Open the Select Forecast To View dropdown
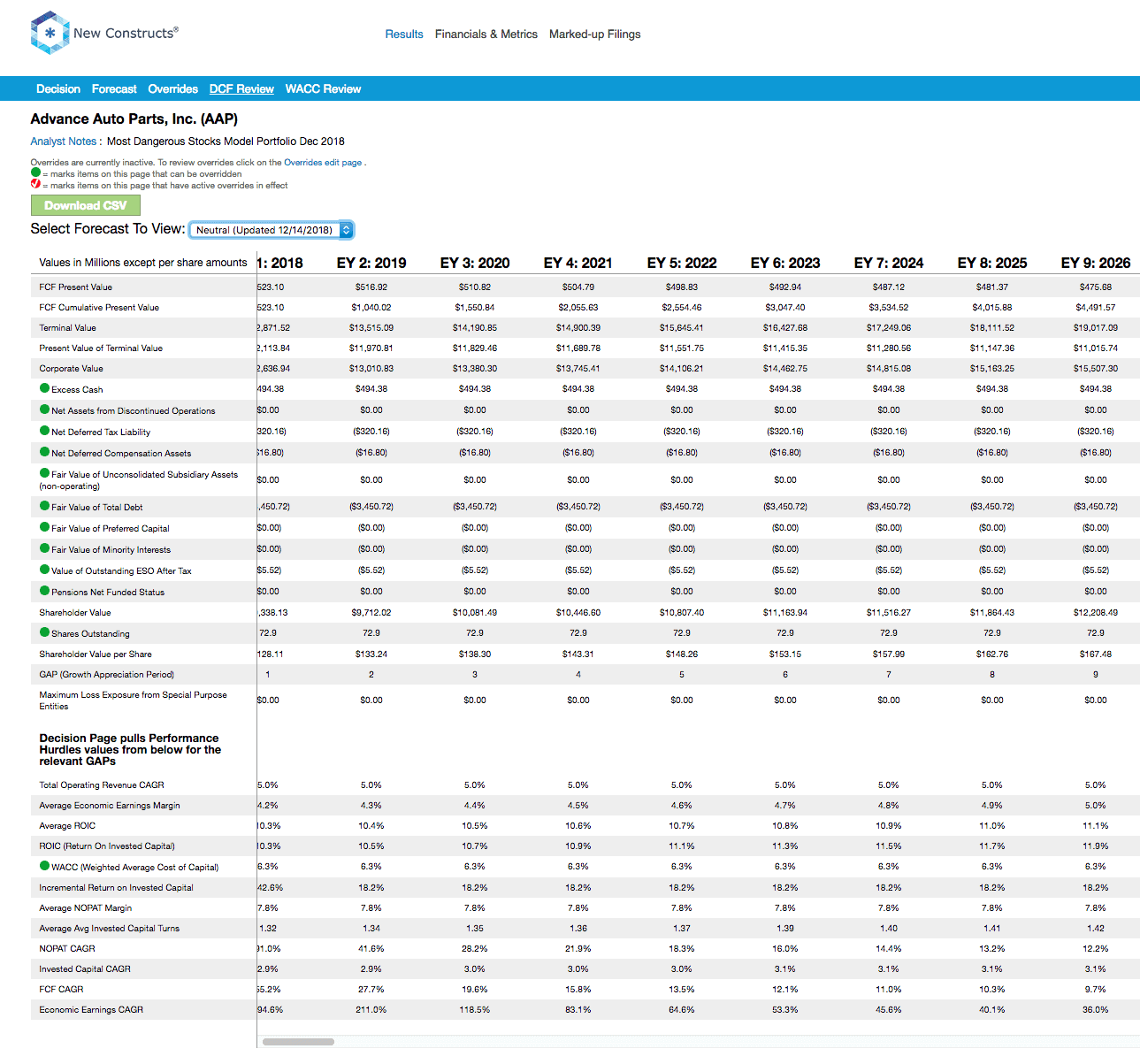Image resolution: width=1140 pixels, height=1064 pixels. [x=272, y=230]
